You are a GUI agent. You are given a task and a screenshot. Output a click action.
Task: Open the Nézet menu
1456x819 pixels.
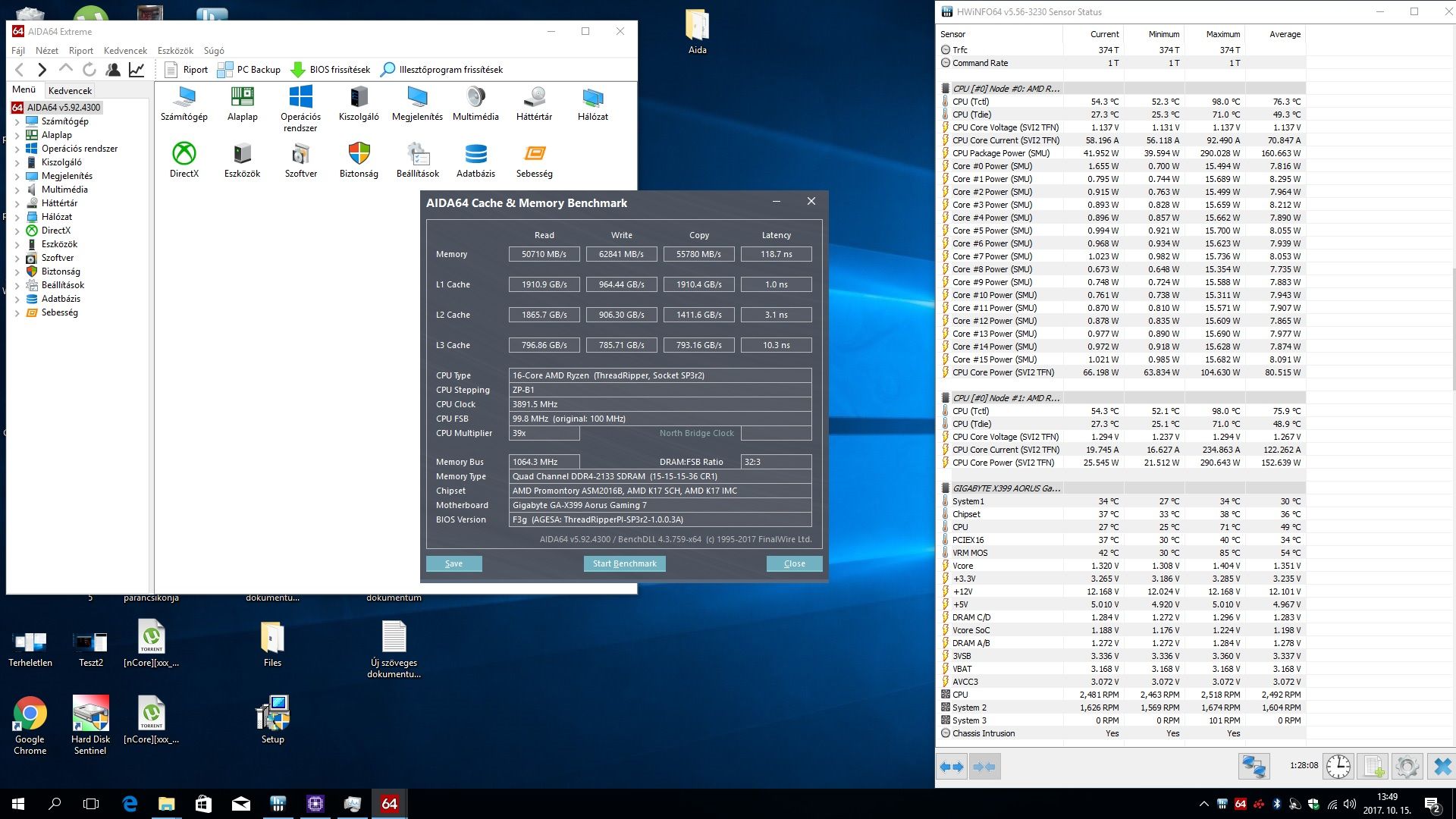[x=47, y=51]
